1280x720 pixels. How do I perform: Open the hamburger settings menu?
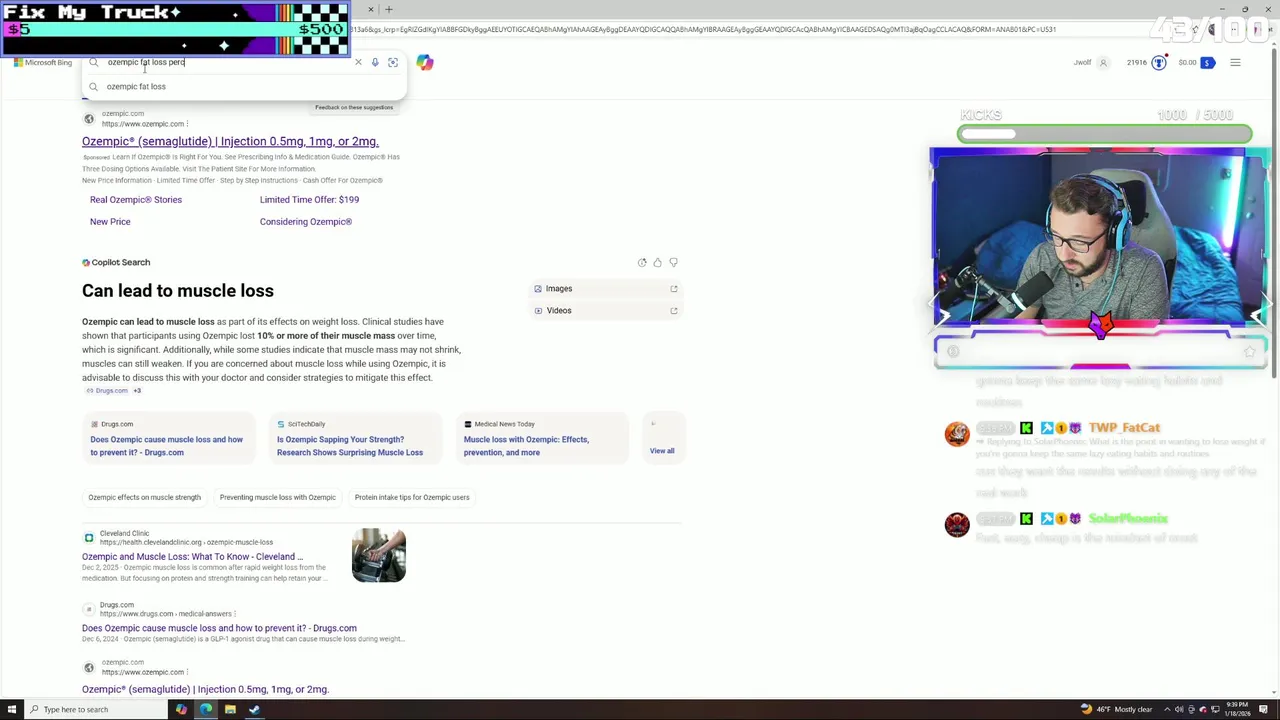coord(1235,63)
